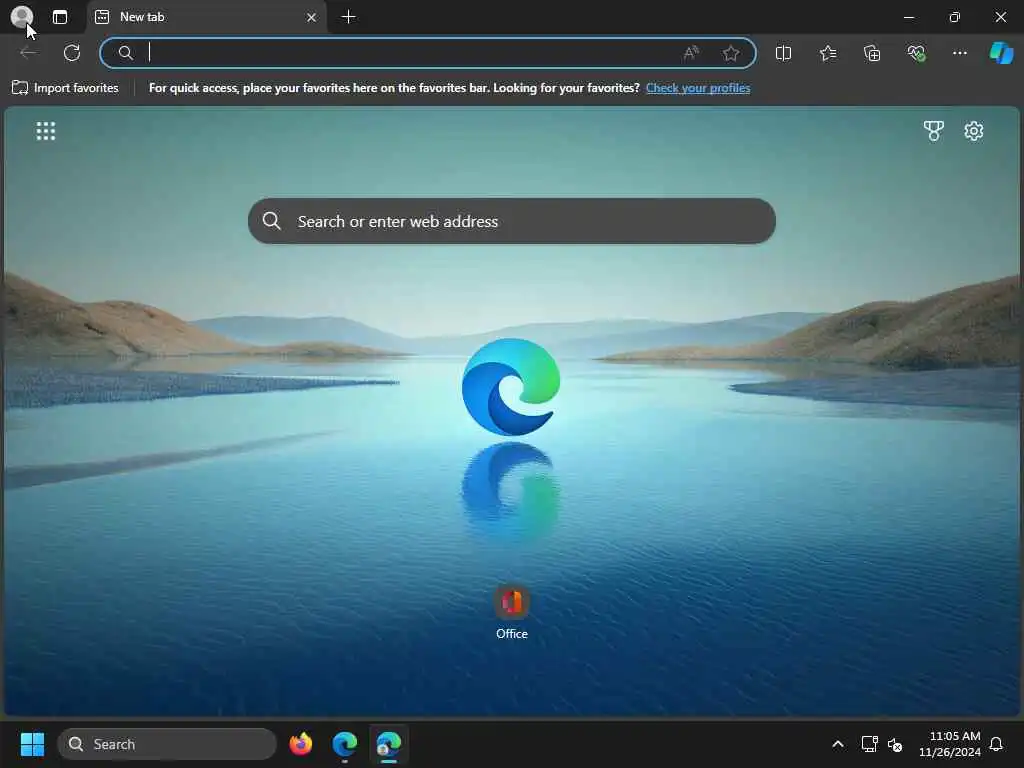Open a new tab with plus button
Screen dimensions: 1024x768
click(x=349, y=17)
